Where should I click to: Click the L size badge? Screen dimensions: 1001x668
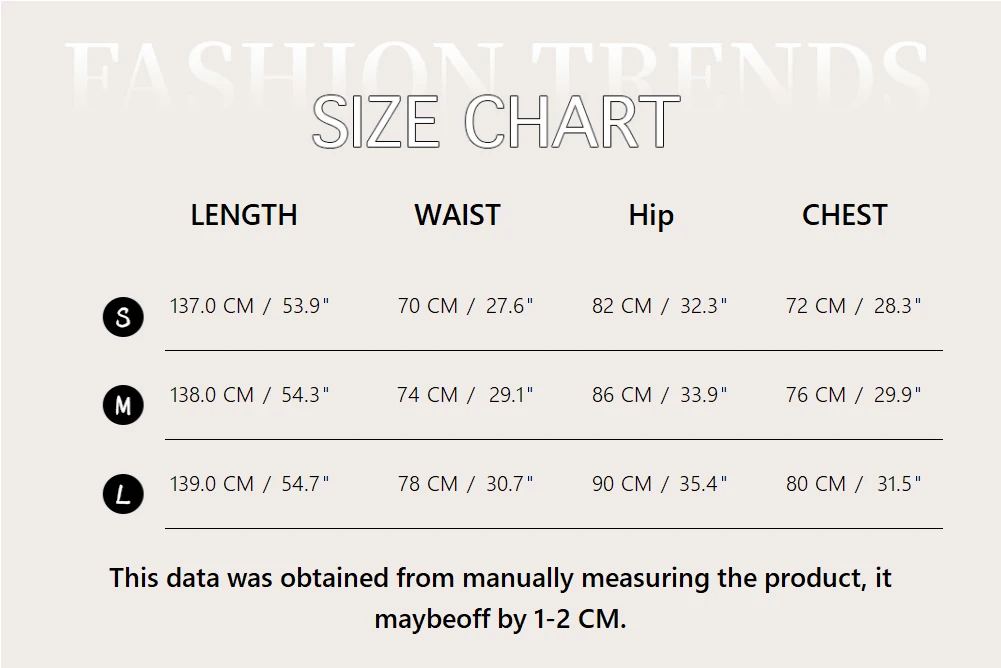click(x=123, y=495)
